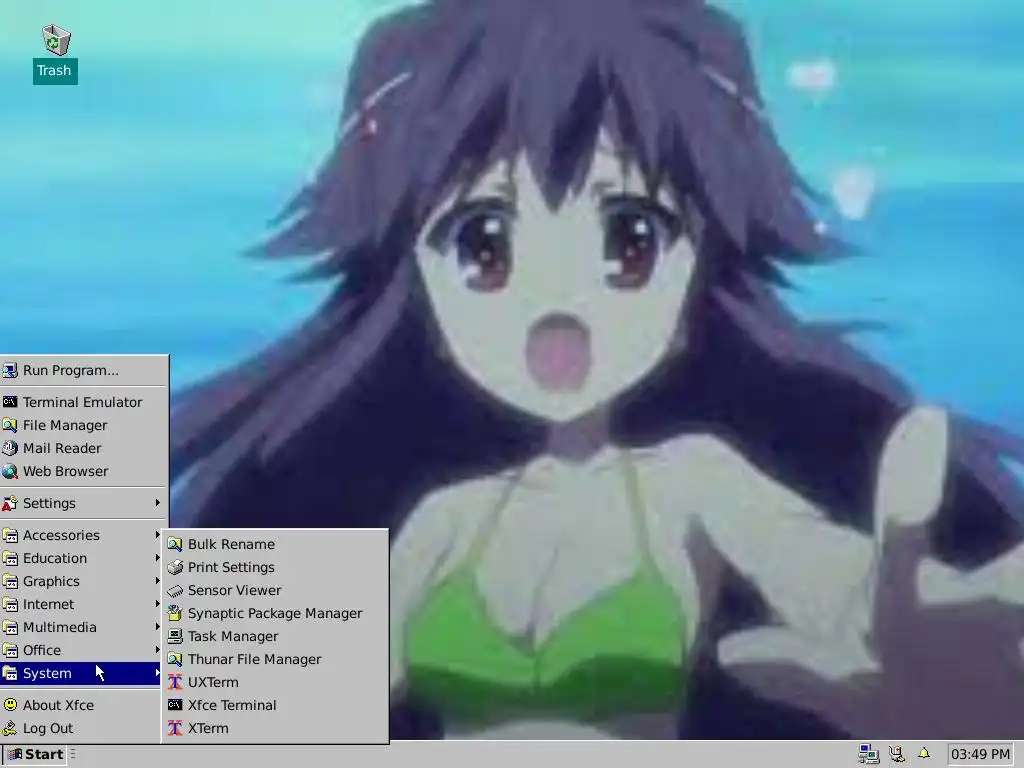
Task: Click the Run Program icon
Action: click(10, 370)
